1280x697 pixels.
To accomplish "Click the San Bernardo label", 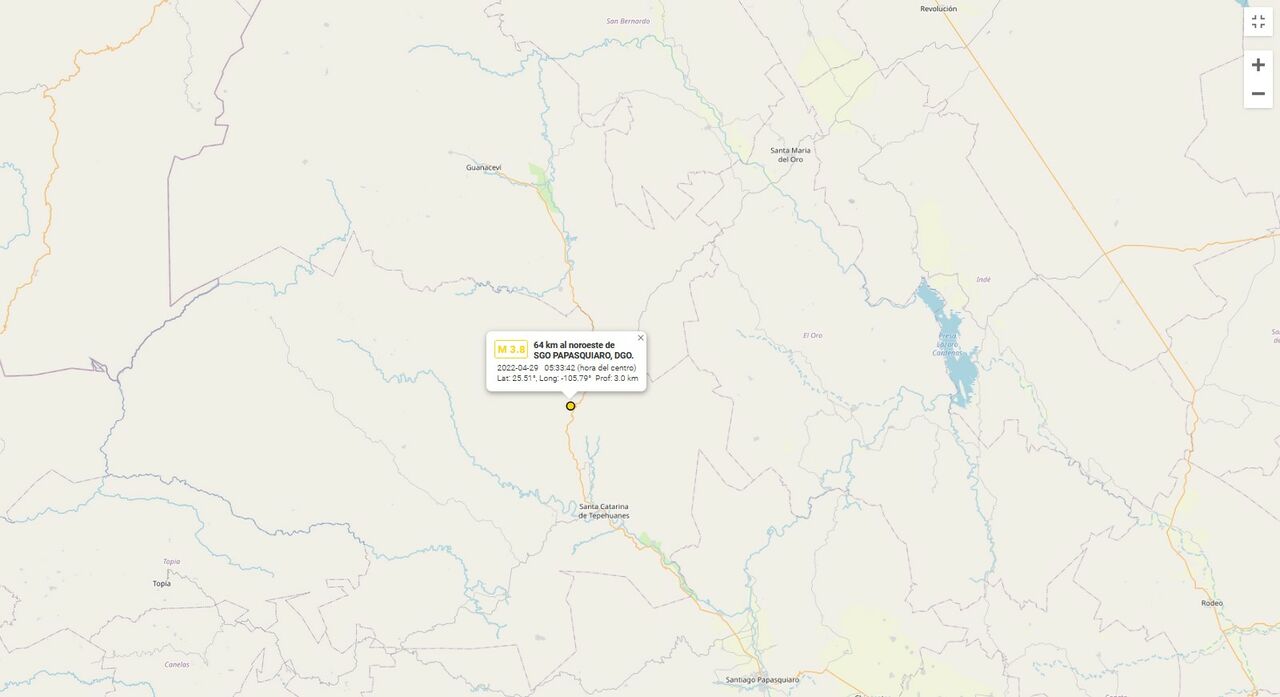I will coord(628,21).
